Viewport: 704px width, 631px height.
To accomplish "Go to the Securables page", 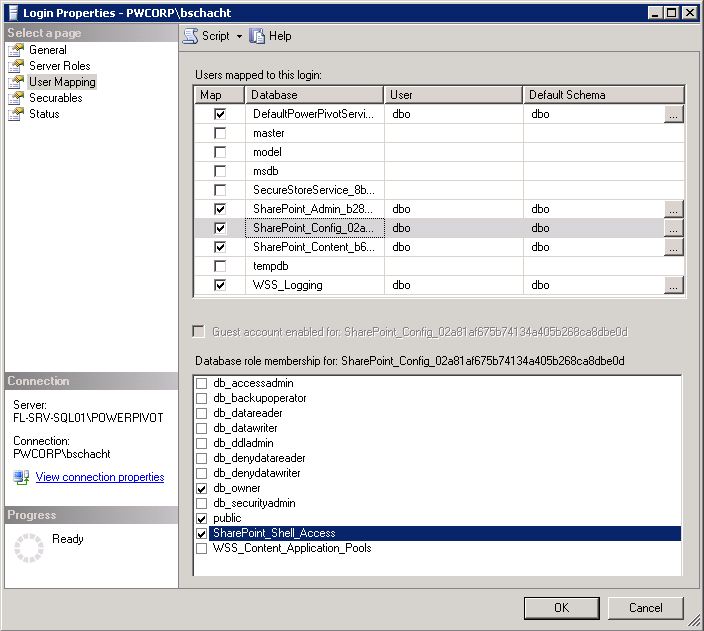I will click(x=56, y=98).
